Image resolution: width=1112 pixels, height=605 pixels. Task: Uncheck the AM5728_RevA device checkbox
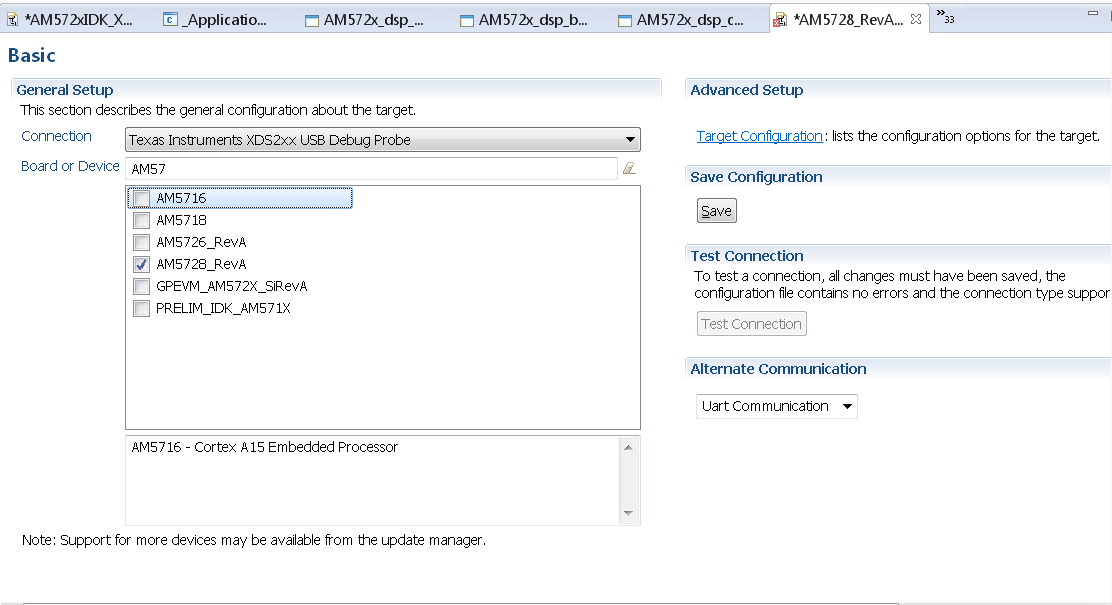pos(141,264)
